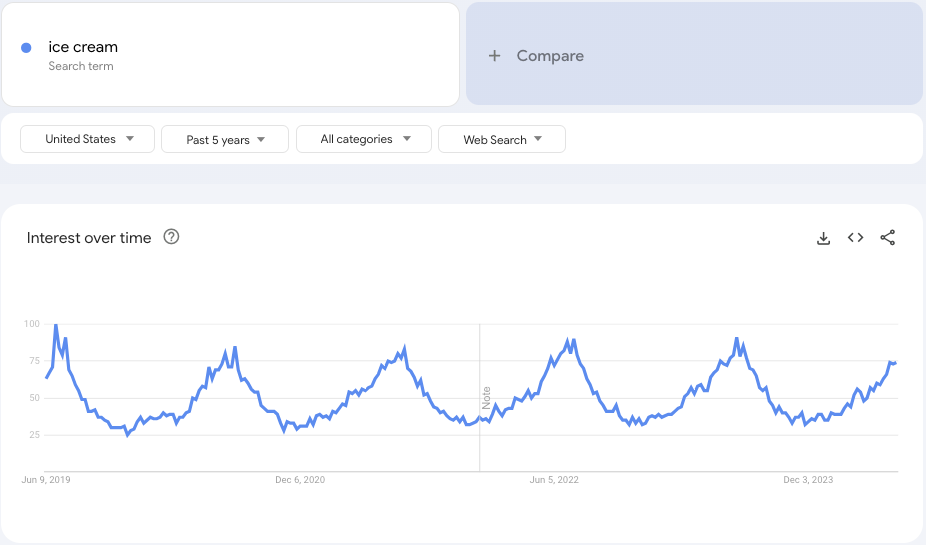This screenshot has height=545, width=926.
Task: Click the 100 peak on the trend line
Action: tap(56, 325)
